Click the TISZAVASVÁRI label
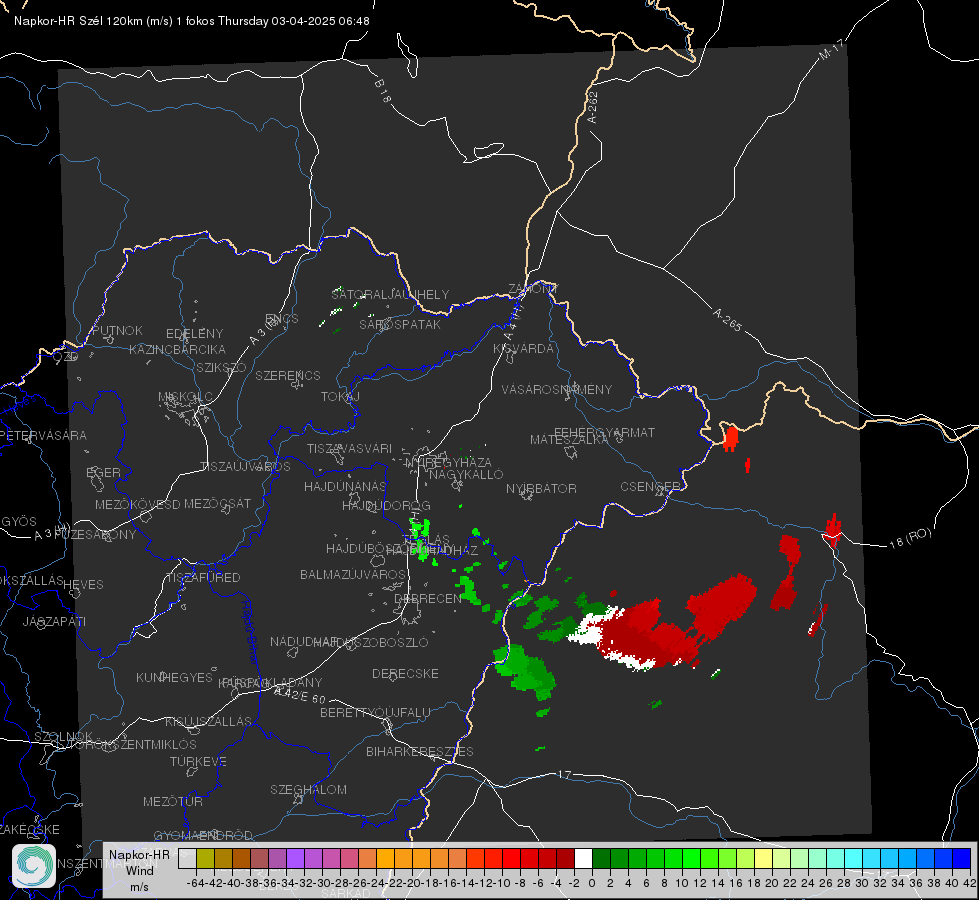The height and width of the screenshot is (900, 979). click(349, 448)
